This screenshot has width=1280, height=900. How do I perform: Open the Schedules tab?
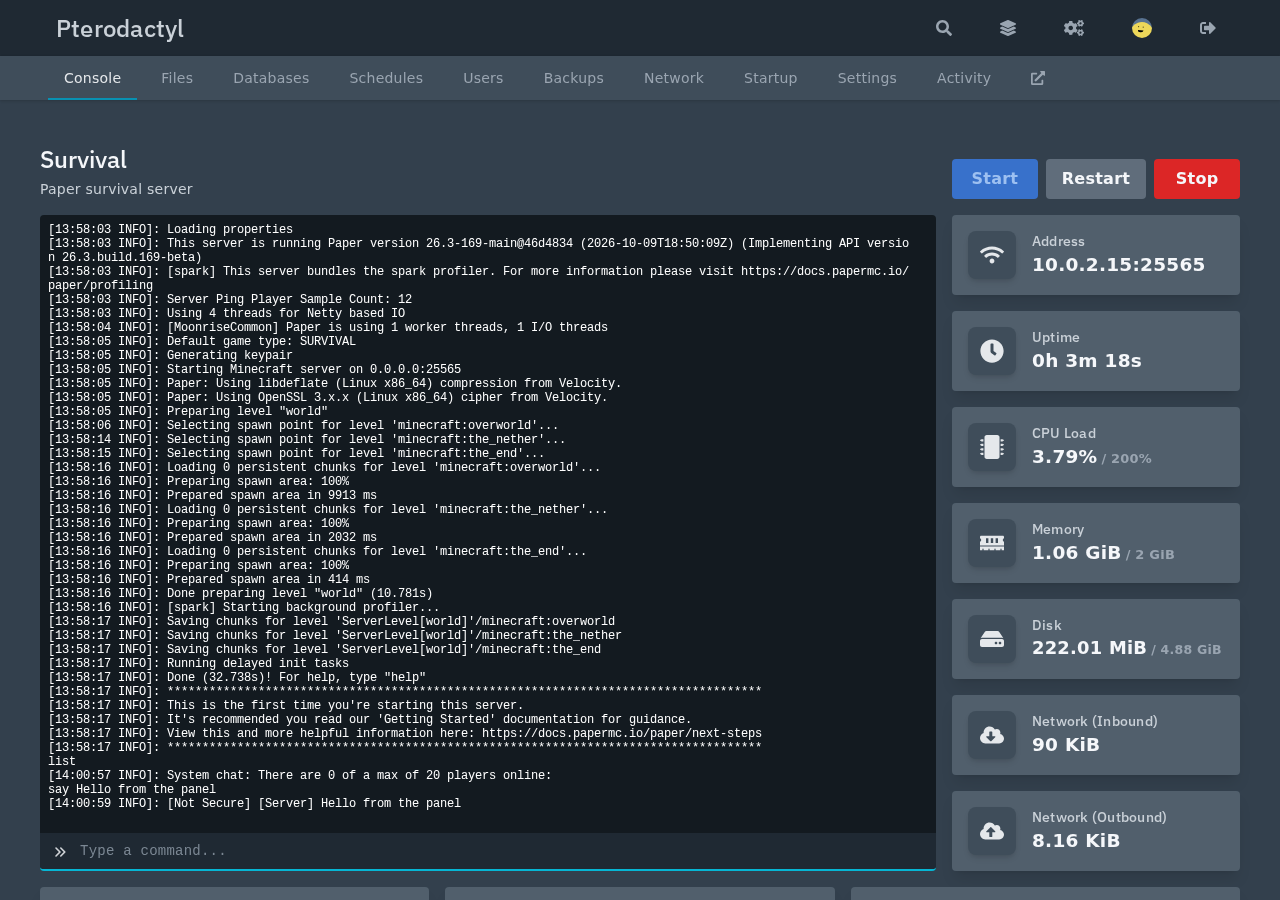coord(386,78)
